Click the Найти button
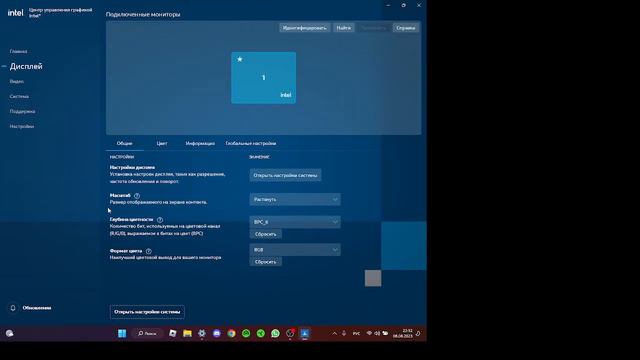This screenshot has height=360, width=640. point(344,28)
